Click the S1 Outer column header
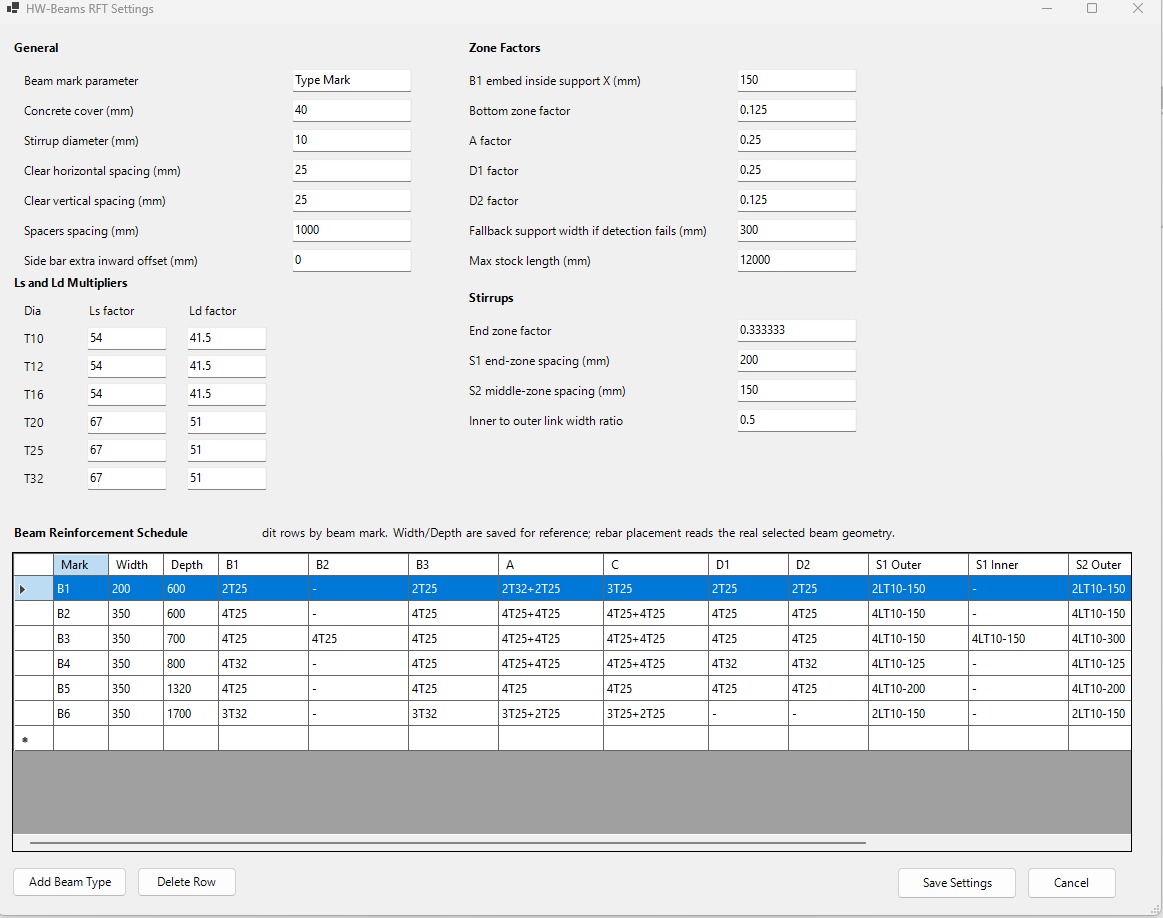The image size is (1163, 918). point(918,565)
